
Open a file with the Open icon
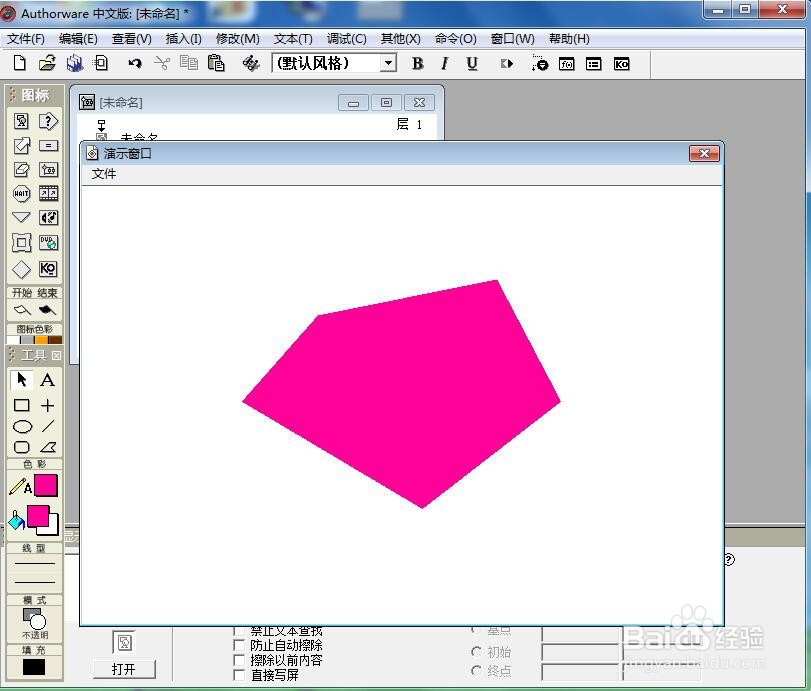click(x=47, y=63)
